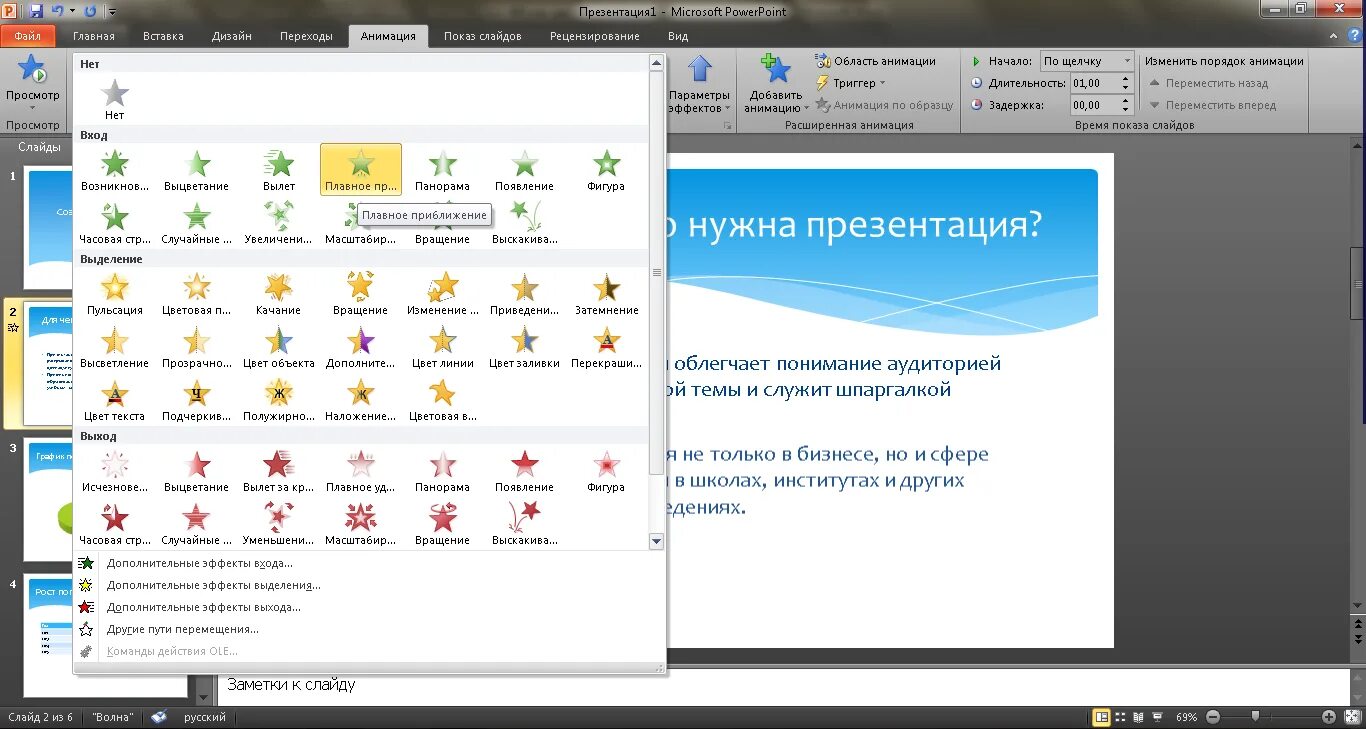Choose the green Часовая стрелка entrance effect
Viewport: 1366px width, 729px height.
[x=115, y=223]
